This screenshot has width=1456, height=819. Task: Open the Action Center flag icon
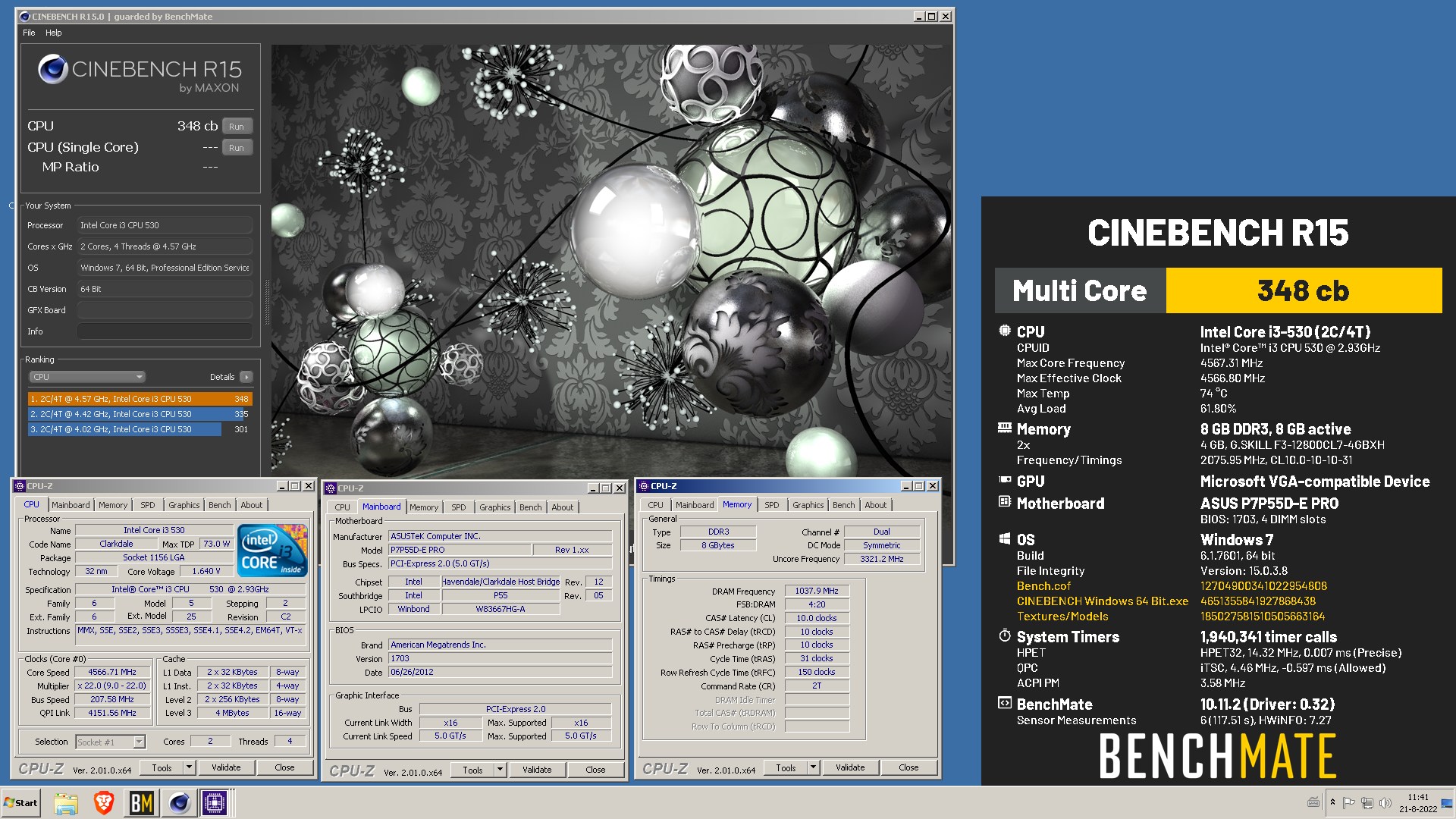[x=1348, y=802]
